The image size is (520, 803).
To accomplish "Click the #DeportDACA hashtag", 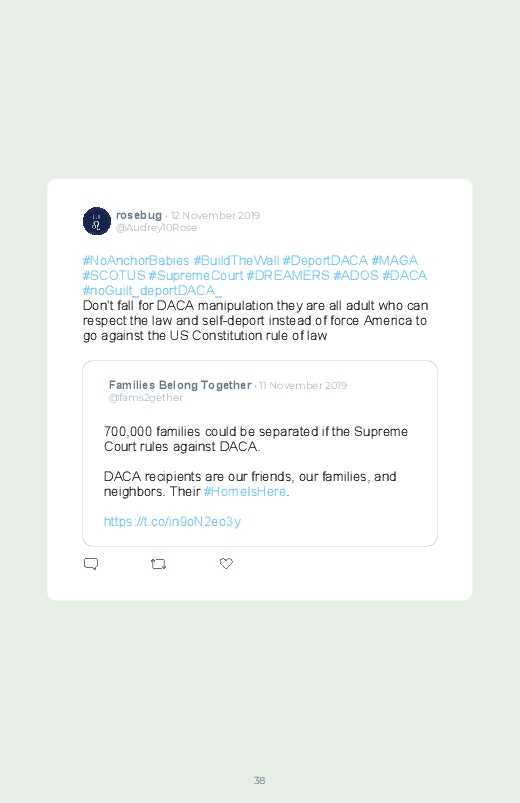I will (x=325, y=260).
